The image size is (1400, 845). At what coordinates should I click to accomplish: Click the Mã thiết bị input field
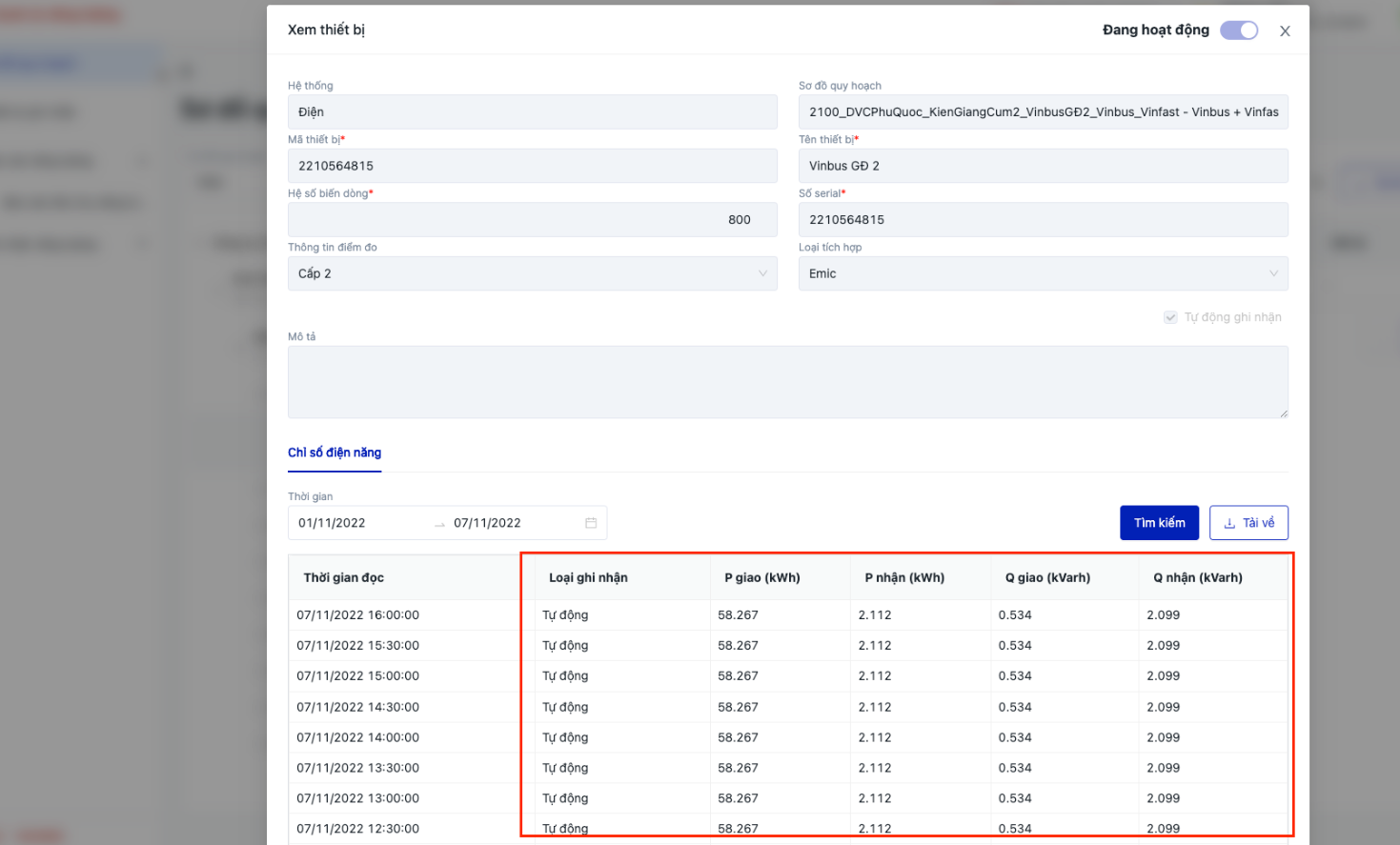pyautogui.click(x=532, y=166)
